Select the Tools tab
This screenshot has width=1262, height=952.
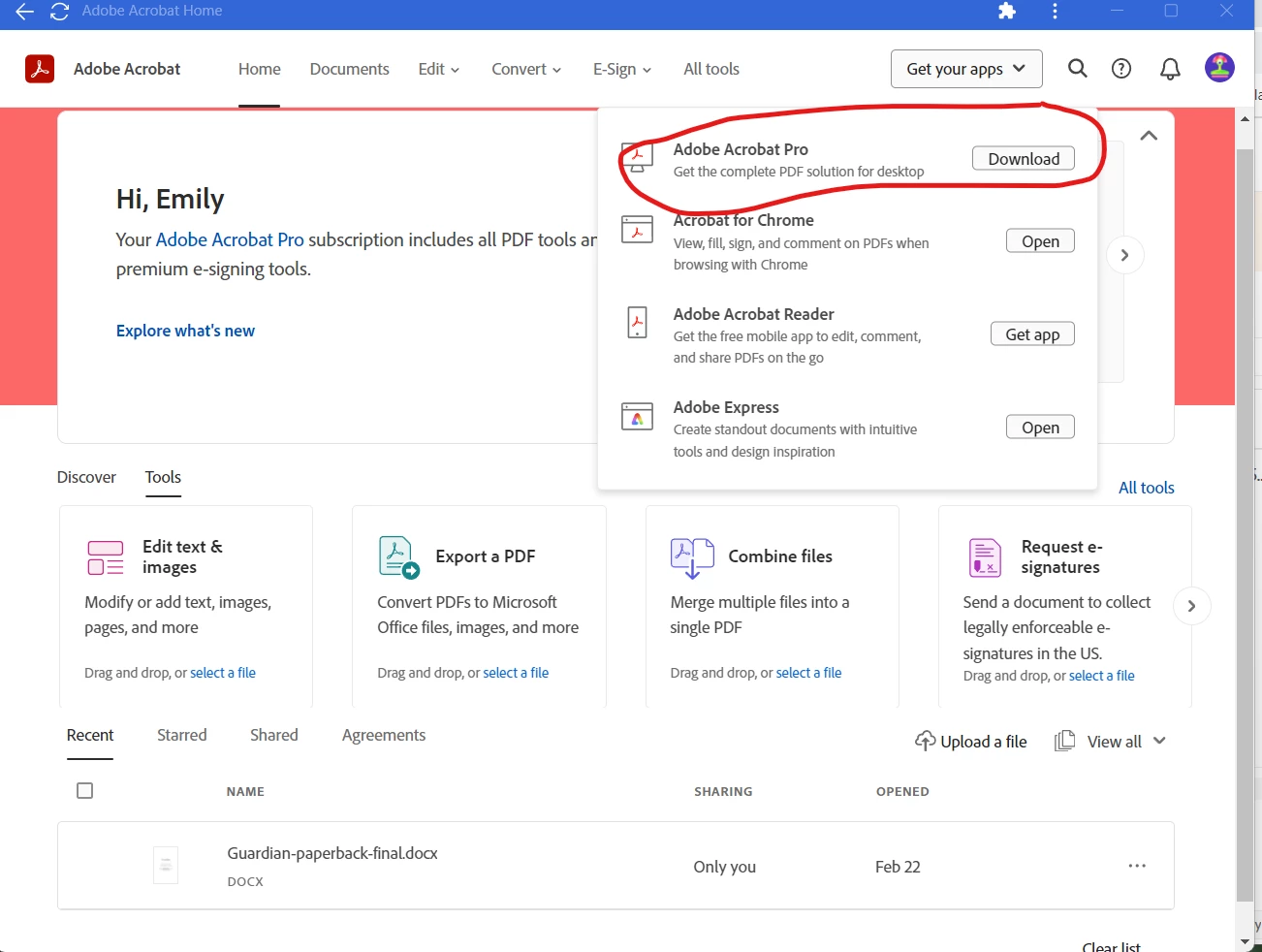tap(163, 477)
